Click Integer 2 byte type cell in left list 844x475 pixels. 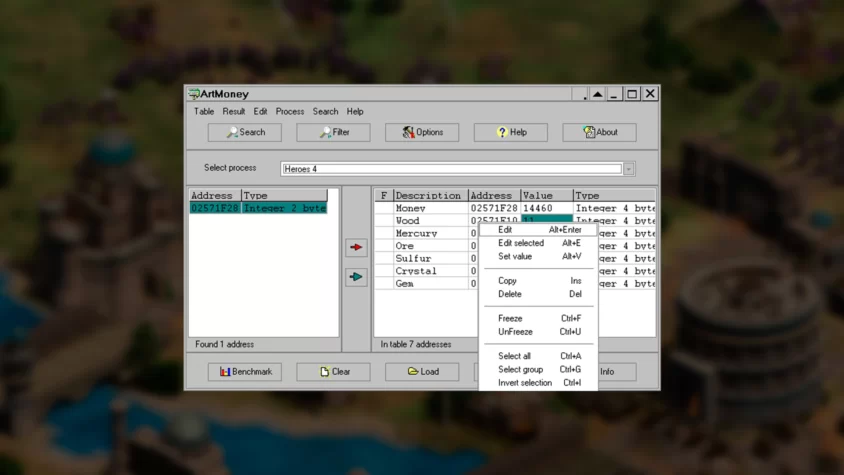point(284,208)
